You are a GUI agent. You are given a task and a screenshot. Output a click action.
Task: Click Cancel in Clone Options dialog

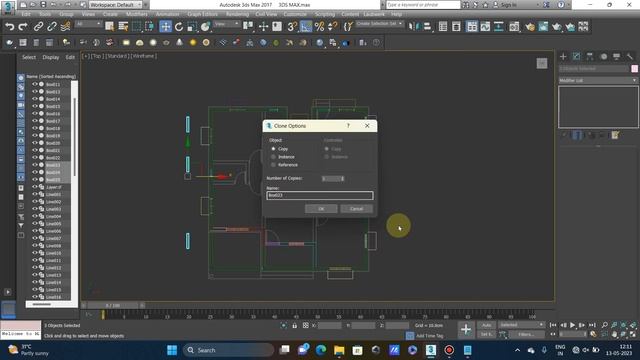[x=356, y=209]
